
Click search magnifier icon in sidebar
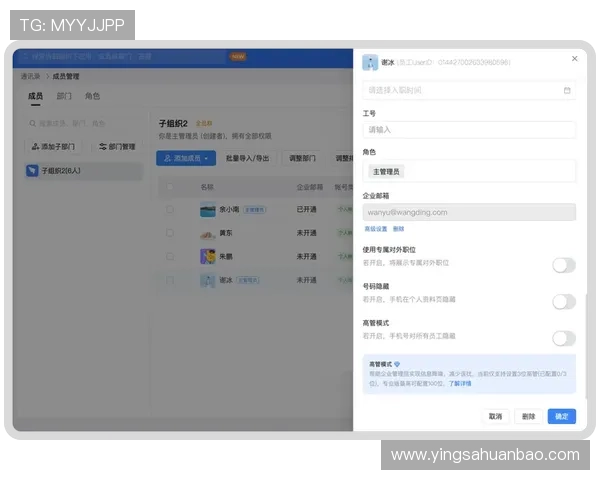[33, 123]
